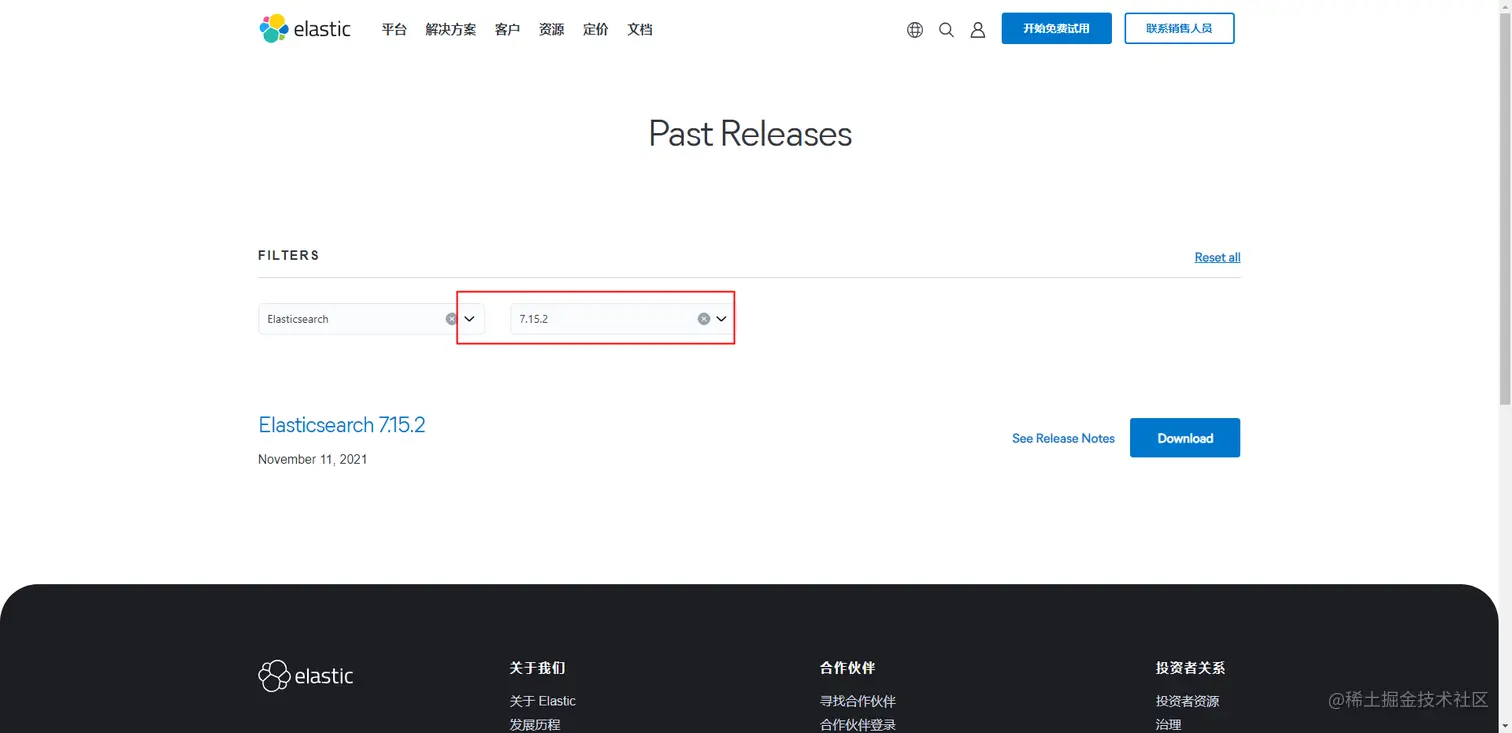
Task: Open 发展历程 footer link
Action: [535, 725]
